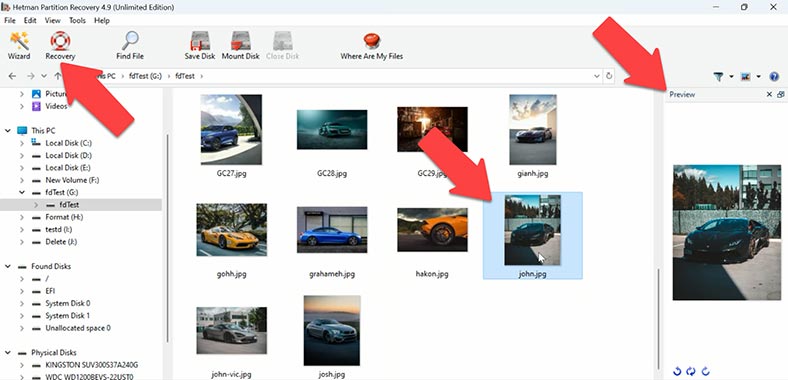Select Delete (J:) drive
Screen dimensions: 788x380
62,242
